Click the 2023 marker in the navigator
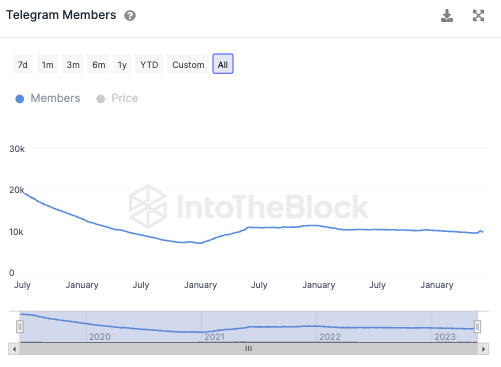This screenshot has width=501, height=367. pyautogui.click(x=445, y=337)
